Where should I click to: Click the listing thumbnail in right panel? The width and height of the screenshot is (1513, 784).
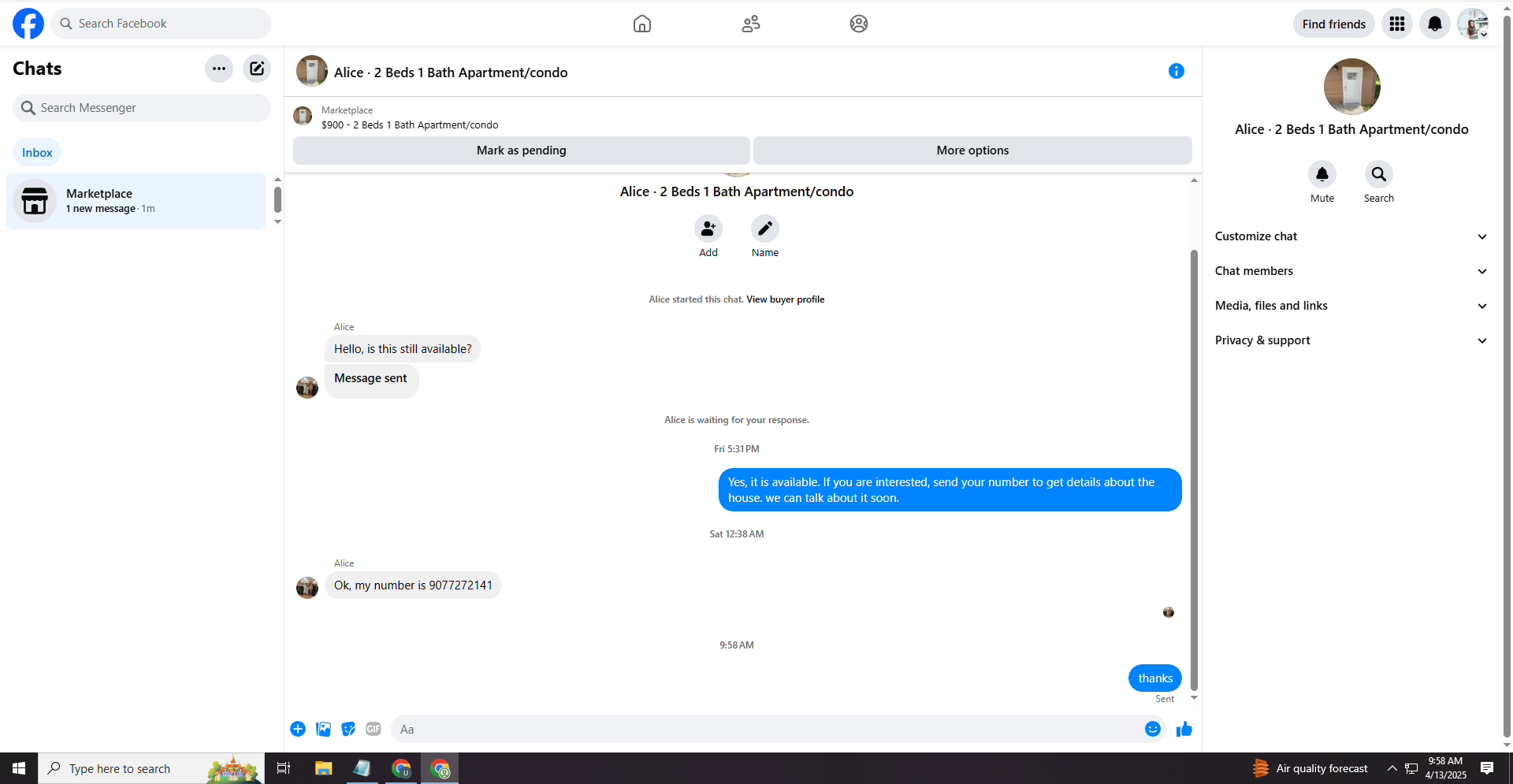point(1352,87)
